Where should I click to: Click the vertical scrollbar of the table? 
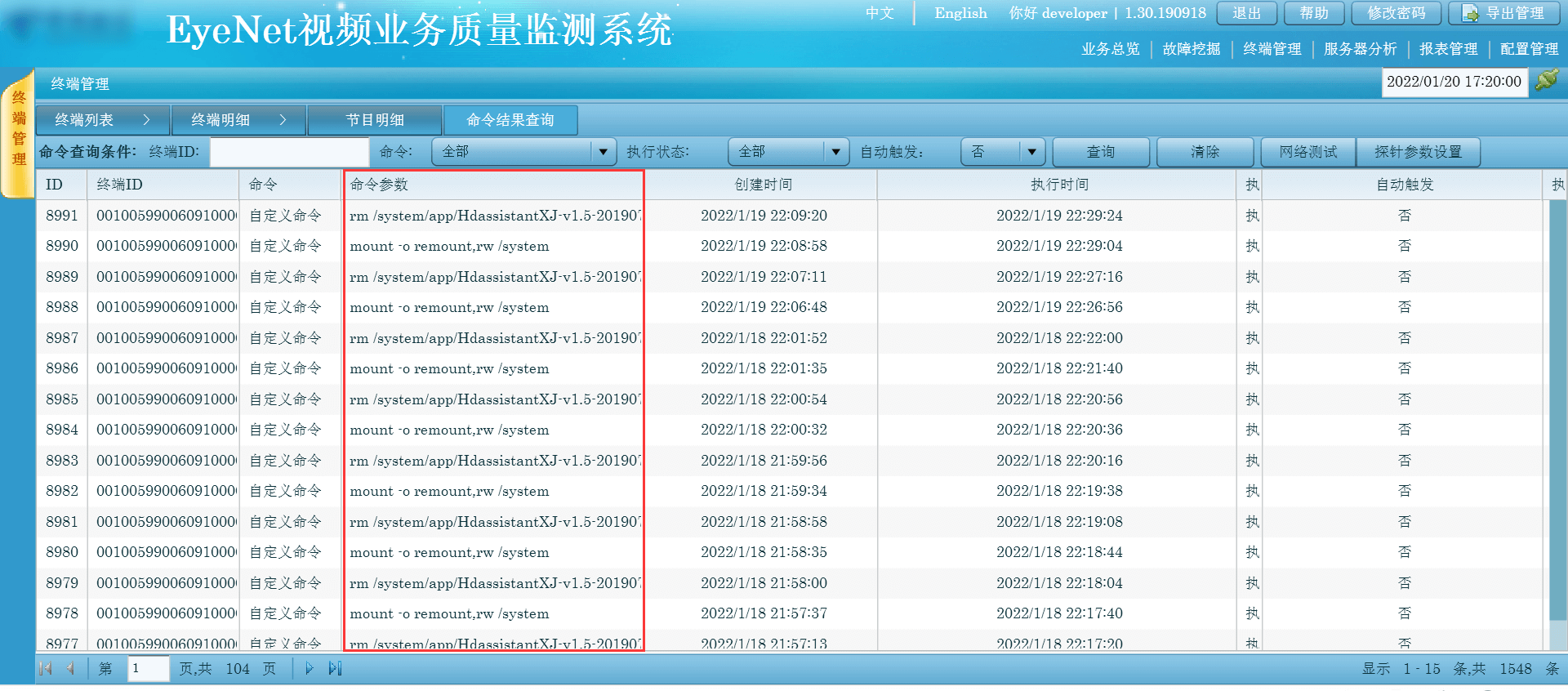point(1557,408)
